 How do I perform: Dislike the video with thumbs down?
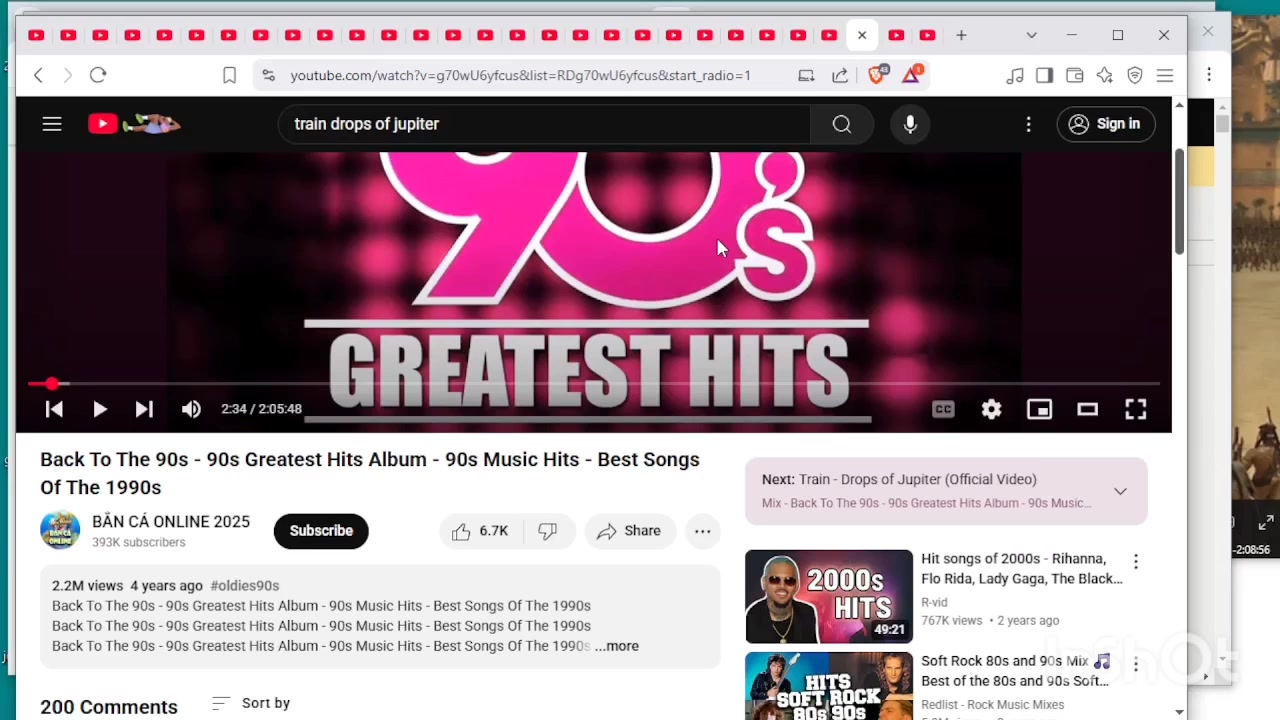click(547, 531)
